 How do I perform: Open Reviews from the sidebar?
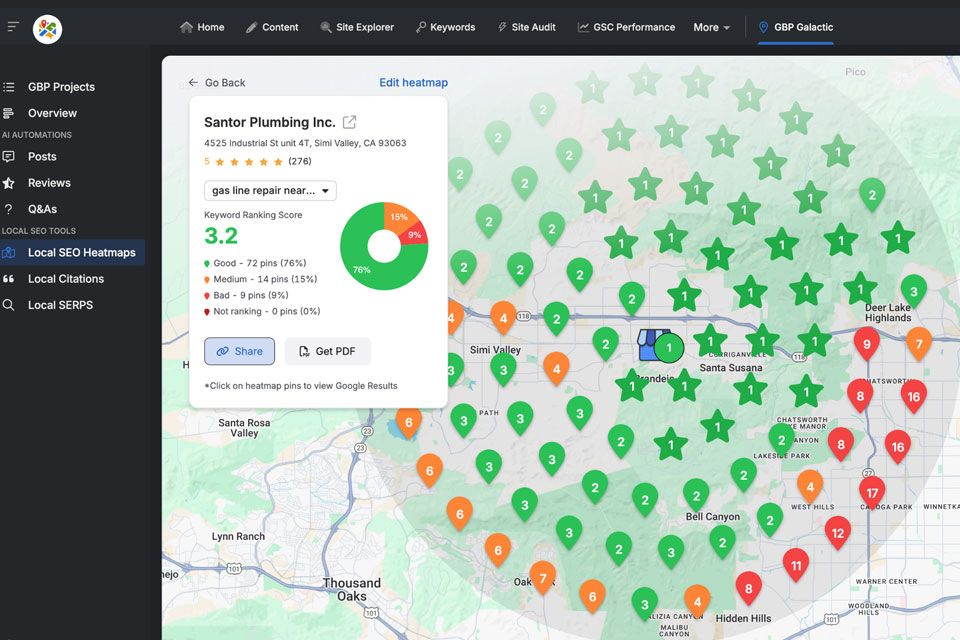click(x=49, y=183)
